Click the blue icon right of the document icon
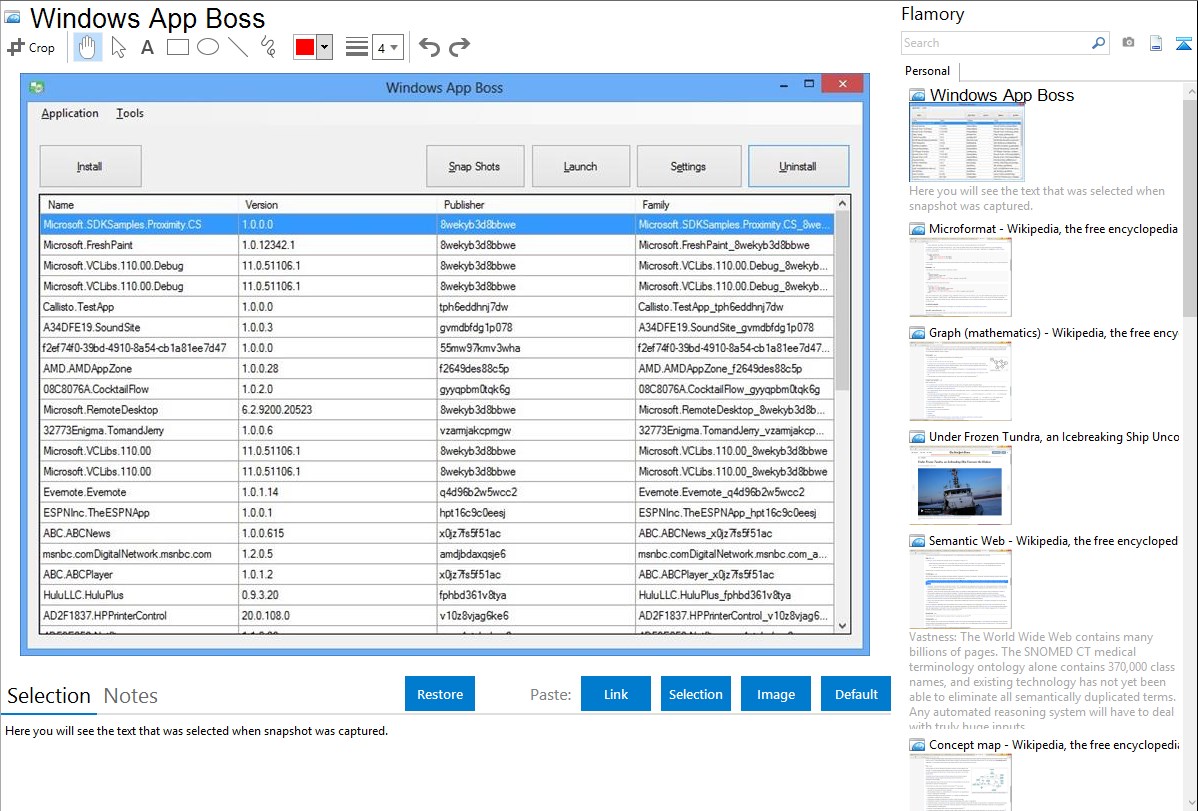 point(1183,43)
